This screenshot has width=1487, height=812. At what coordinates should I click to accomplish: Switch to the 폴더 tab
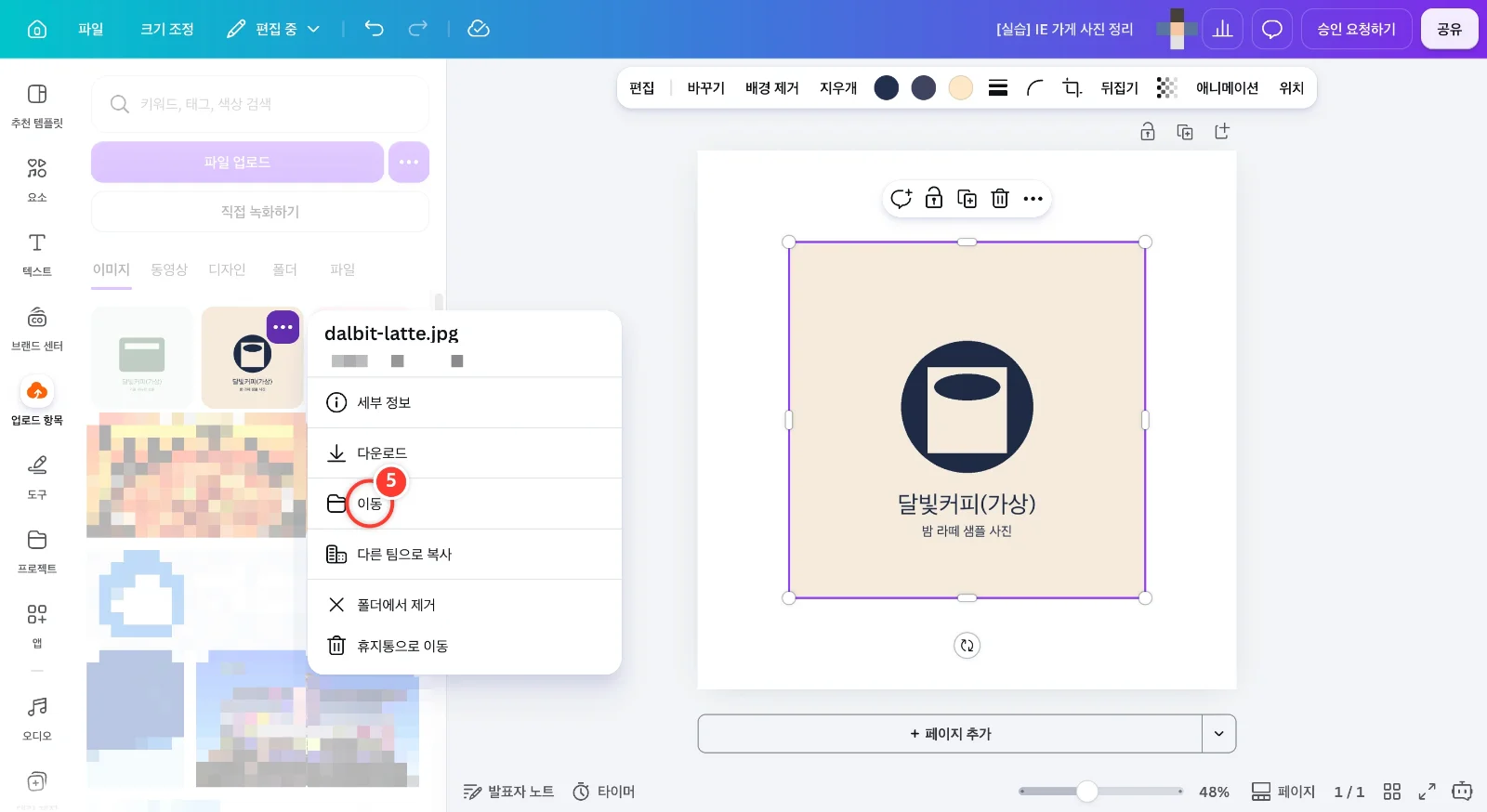pos(284,269)
